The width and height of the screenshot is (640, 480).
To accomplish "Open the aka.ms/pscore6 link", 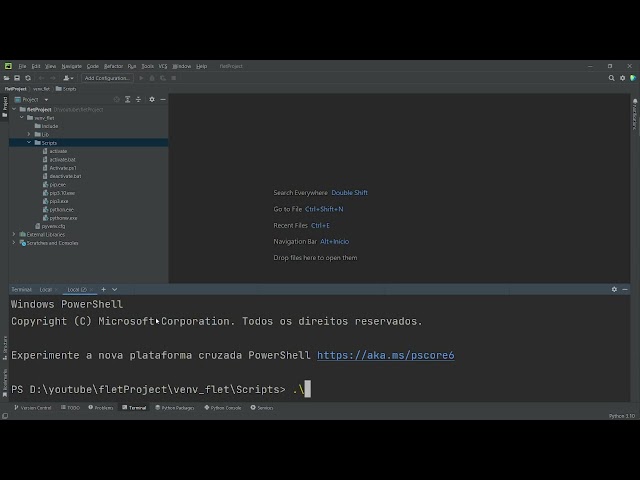I will 386,355.
